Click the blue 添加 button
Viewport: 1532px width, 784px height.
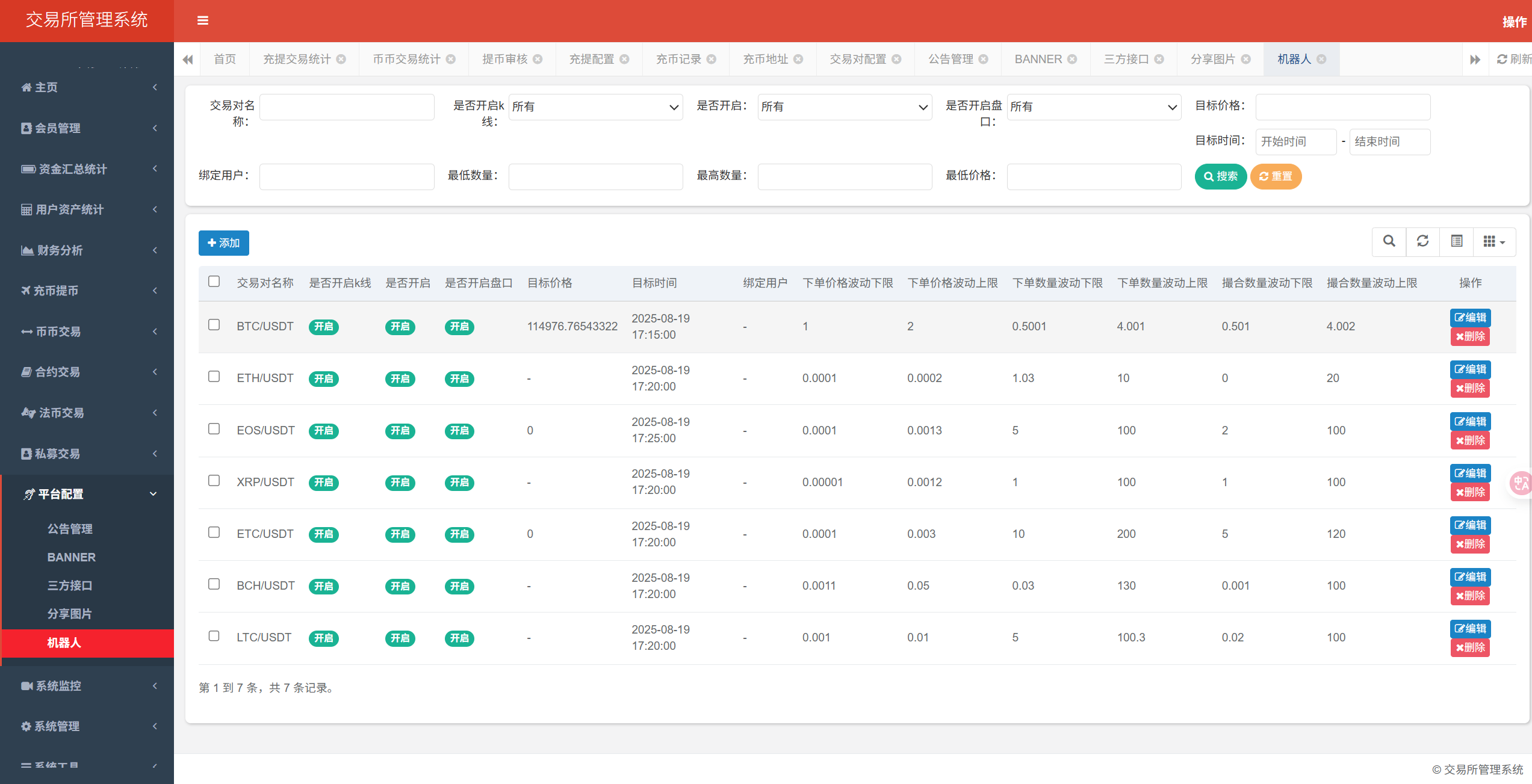pyautogui.click(x=223, y=243)
